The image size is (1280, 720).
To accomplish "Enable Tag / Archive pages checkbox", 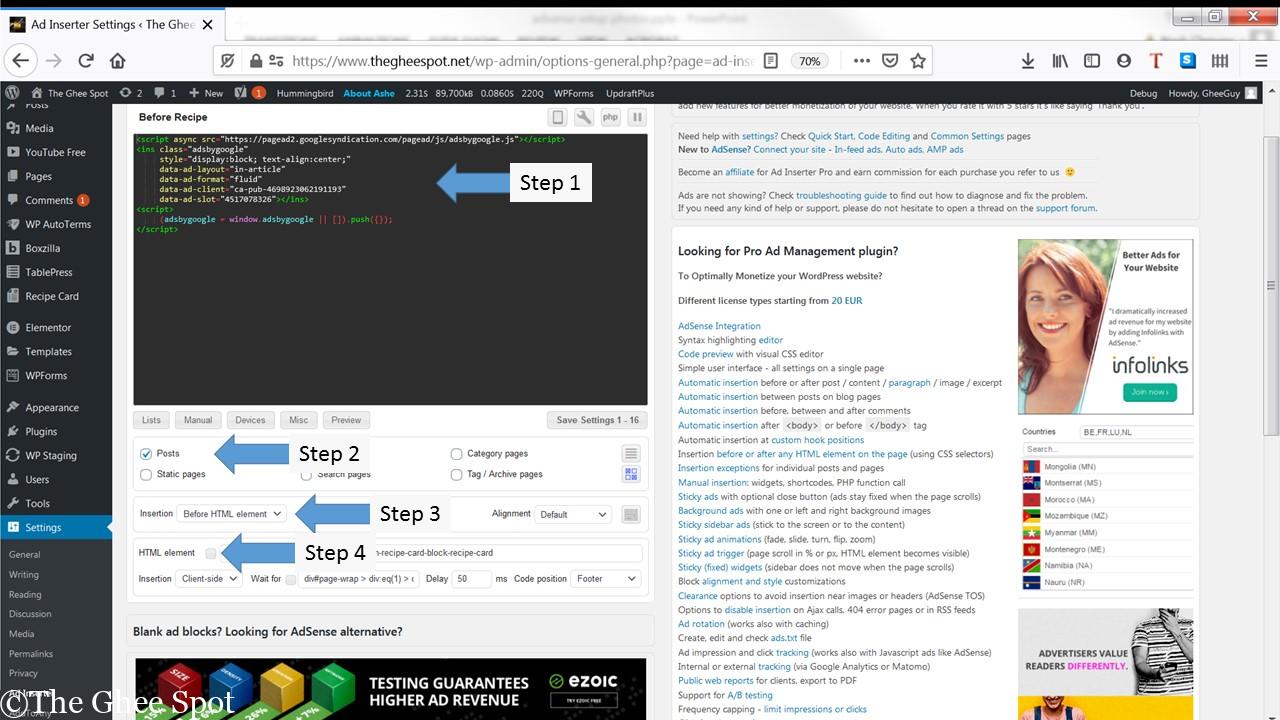I will pyautogui.click(x=456, y=474).
